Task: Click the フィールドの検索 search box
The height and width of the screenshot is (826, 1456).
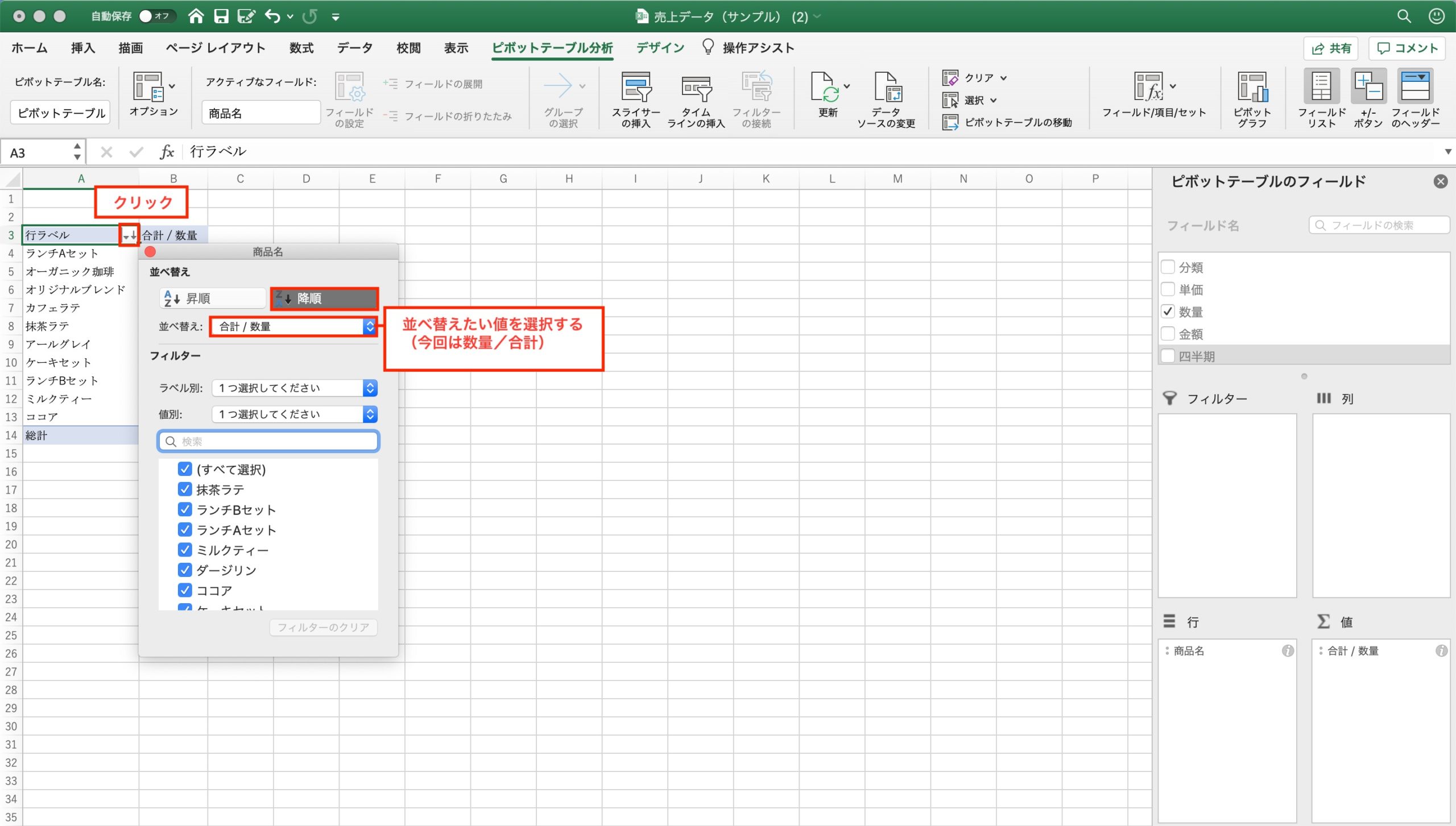Action: coord(1379,225)
